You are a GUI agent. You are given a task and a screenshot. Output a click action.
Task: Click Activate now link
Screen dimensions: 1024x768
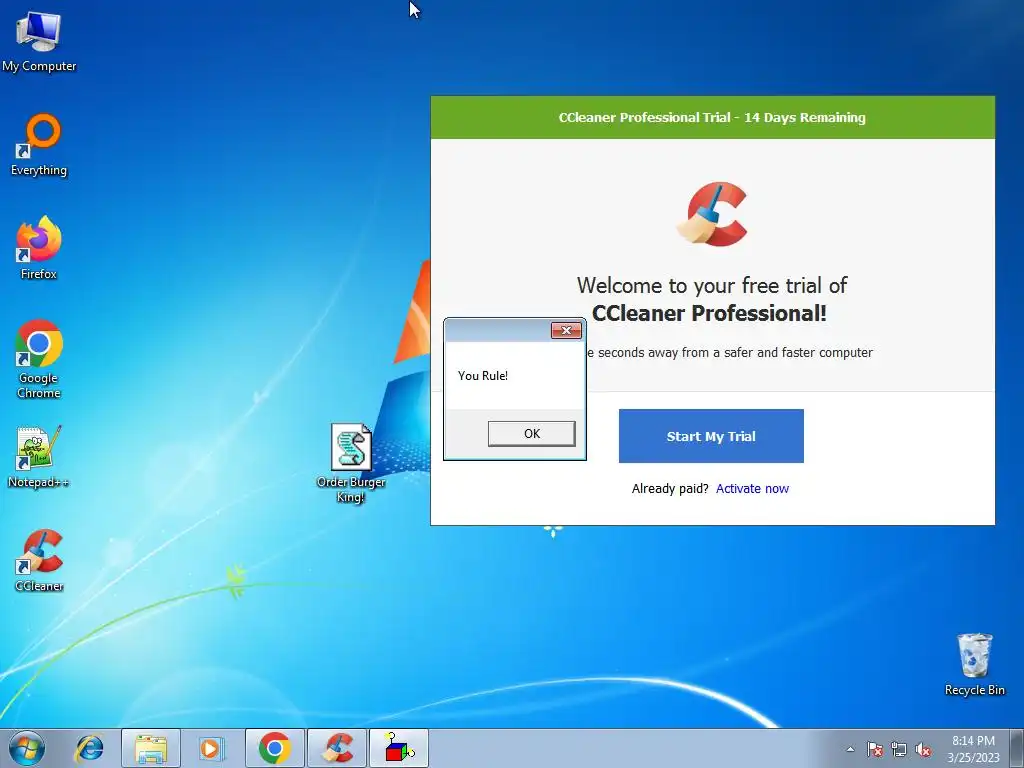752,488
